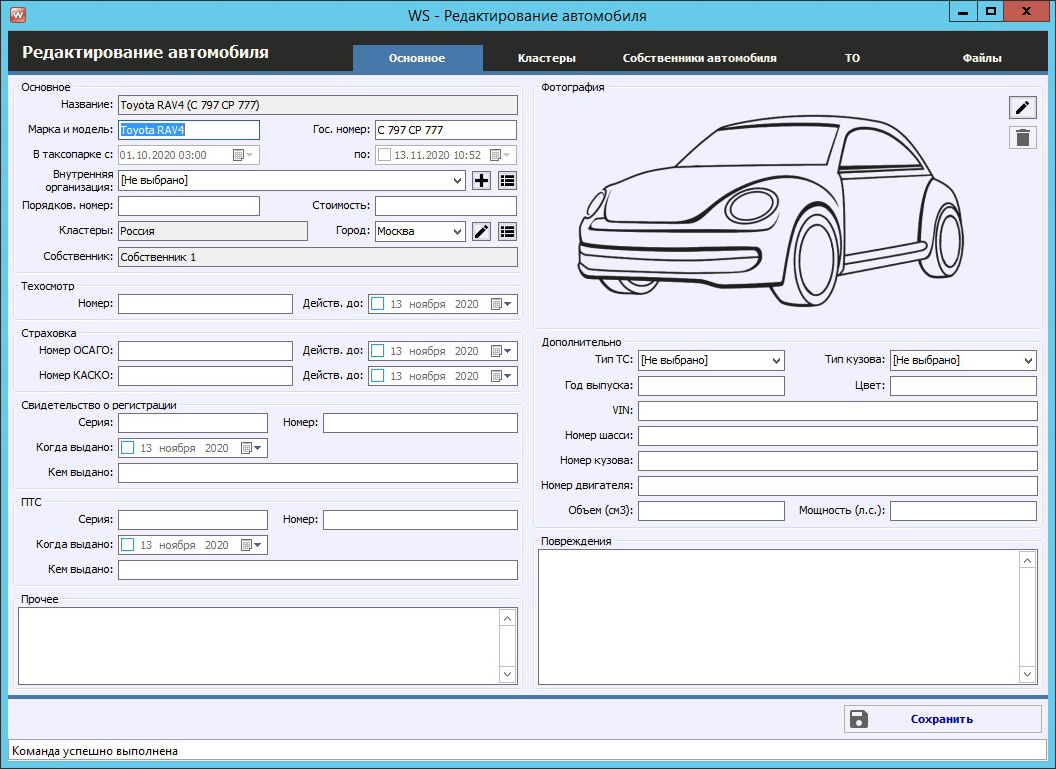Click into the VIN input field

[x=837, y=411]
